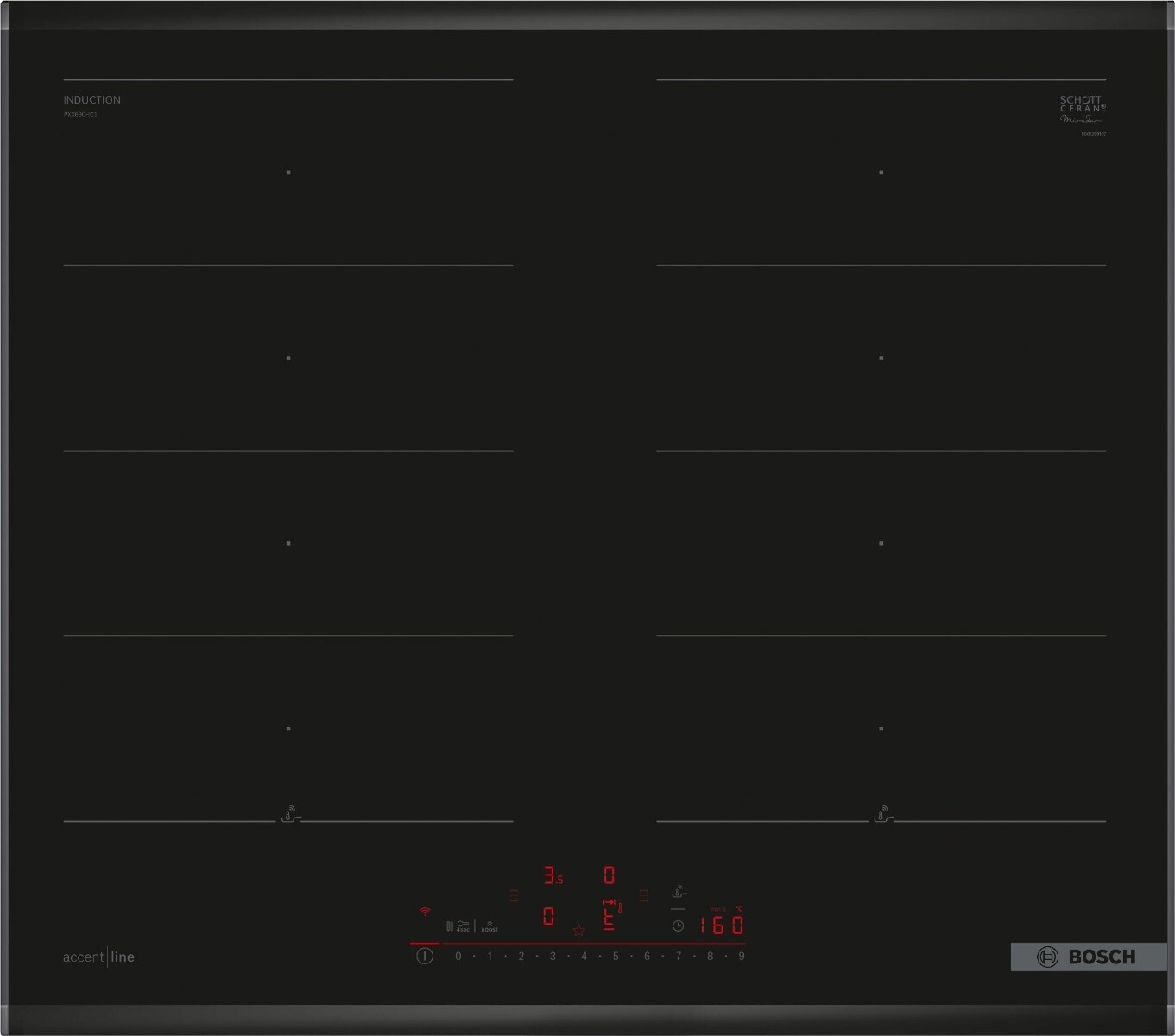Click the INDUCTION label
Viewport: 1175px width, 1036px height.
pyautogui.click(x=92, y=100)
